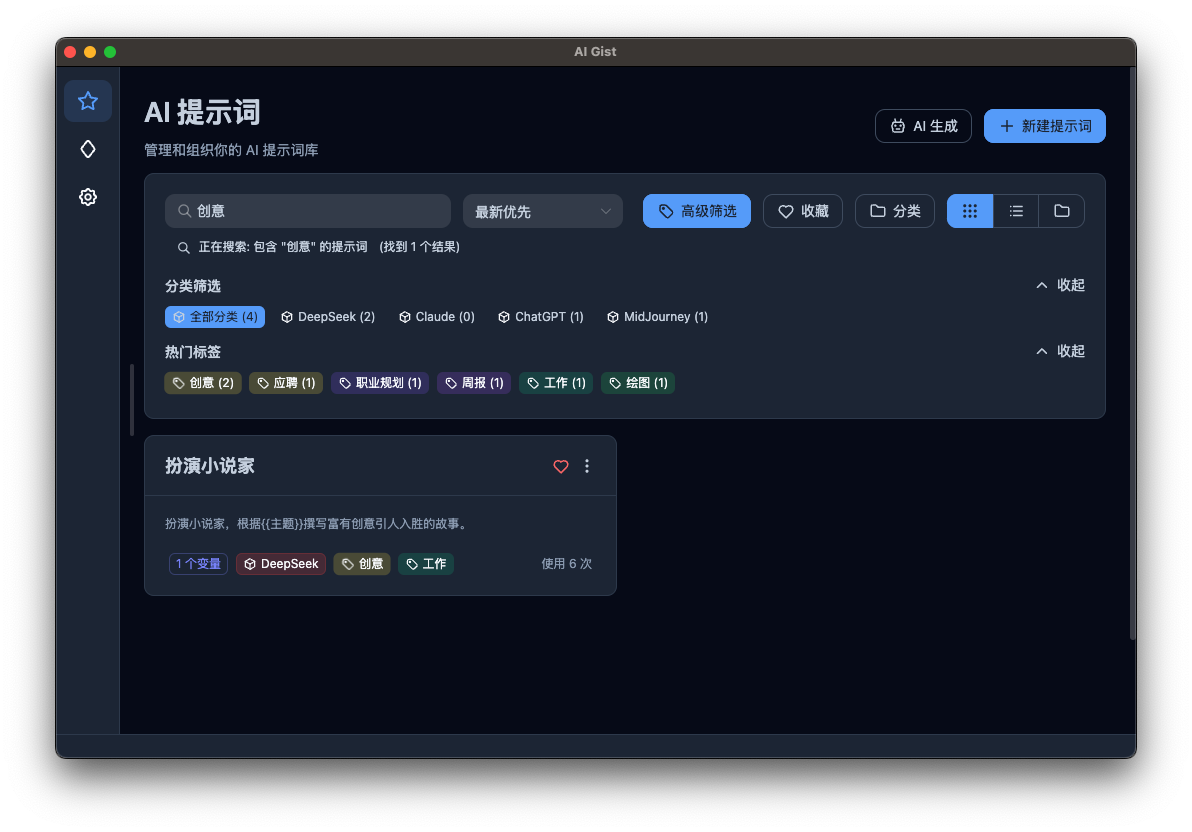Click the 新建提示词 button
The height and width of the screenshot is (832, 1192).
coord(1044,126)
